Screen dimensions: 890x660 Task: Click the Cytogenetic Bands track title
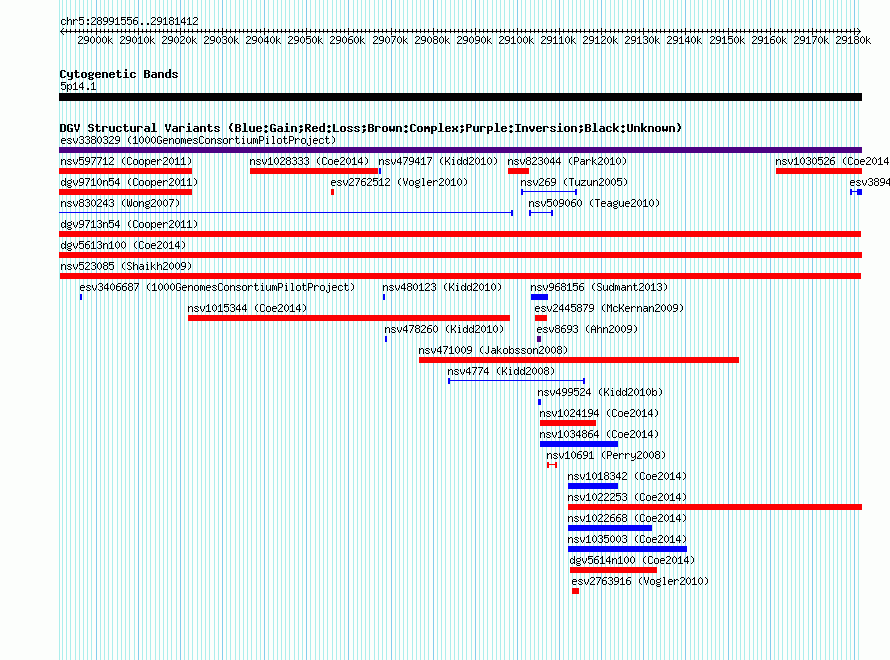point(119,74)
